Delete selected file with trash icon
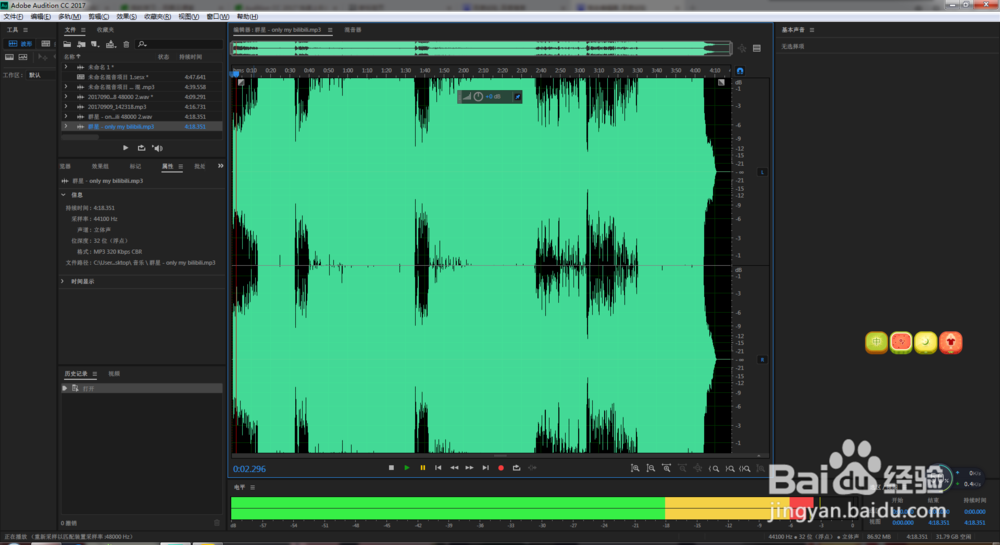Image resolution: width=1000 pixels, height=545 pixels. click(126, 44)
